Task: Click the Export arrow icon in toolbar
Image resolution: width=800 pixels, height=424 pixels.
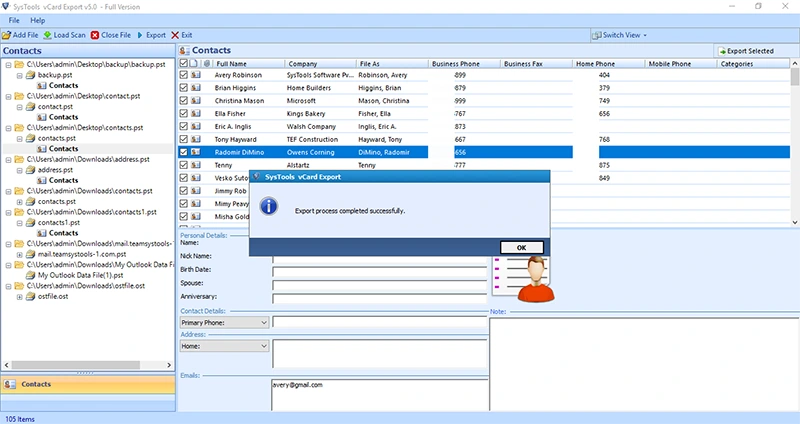Action: click(140, 35)
